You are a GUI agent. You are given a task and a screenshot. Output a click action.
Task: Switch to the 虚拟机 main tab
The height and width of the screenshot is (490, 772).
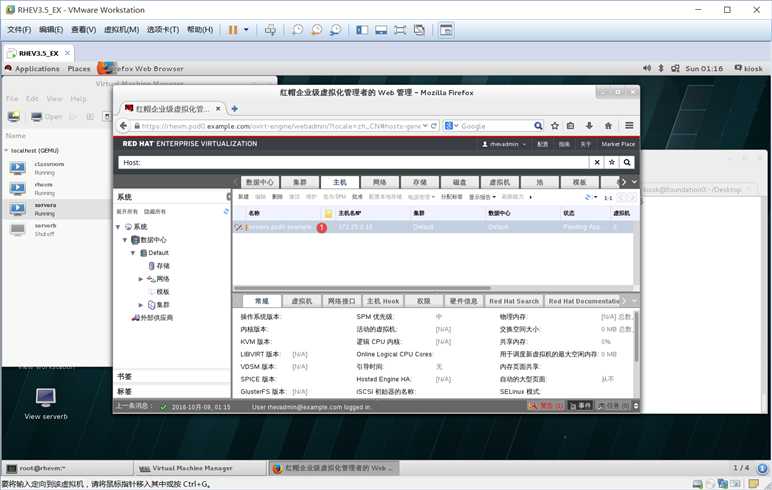coord(499,182)
